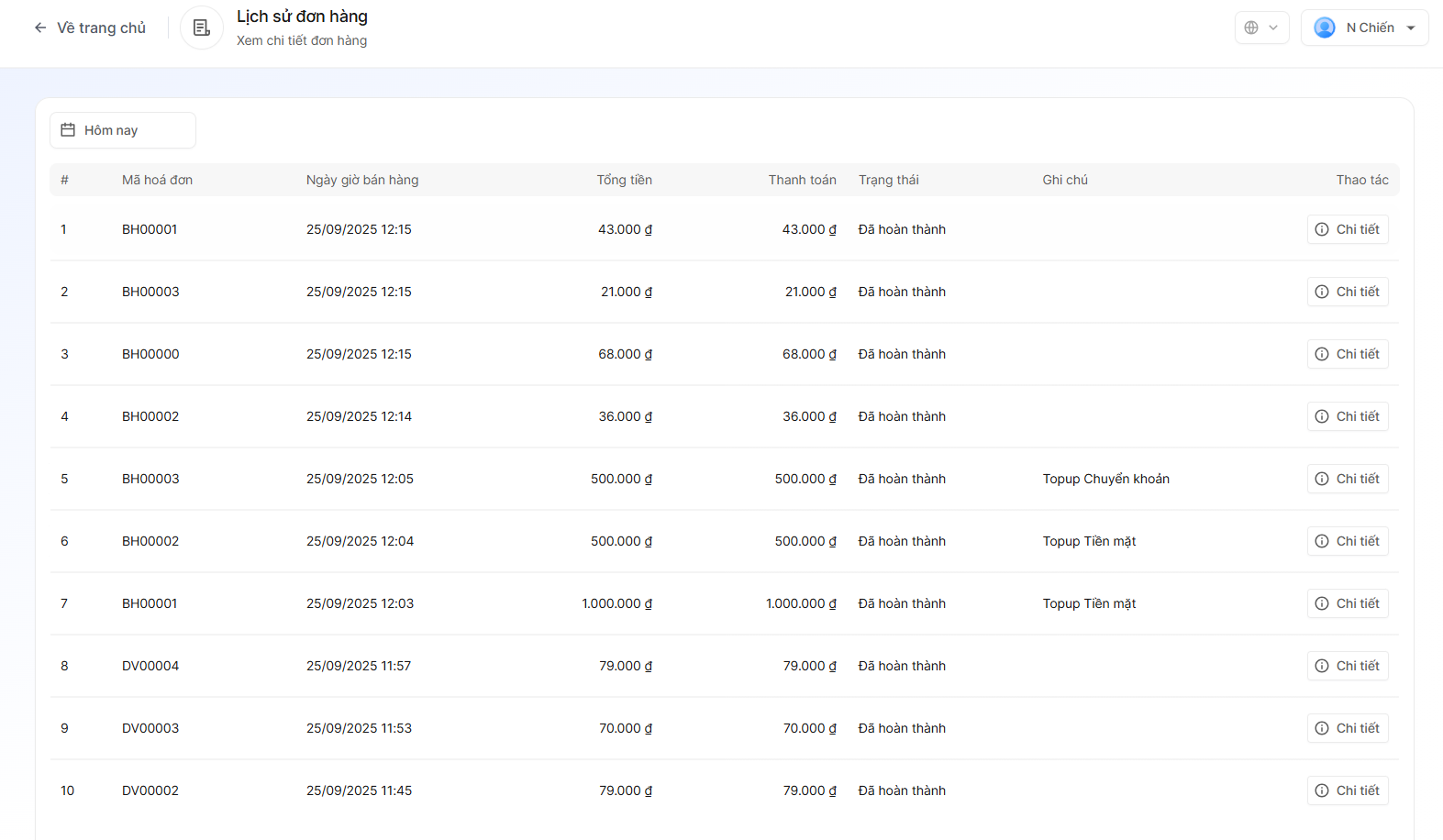Select the order row dated 25/09/2025 12:14
1443x840 pixels.
(x=359, y=416)
